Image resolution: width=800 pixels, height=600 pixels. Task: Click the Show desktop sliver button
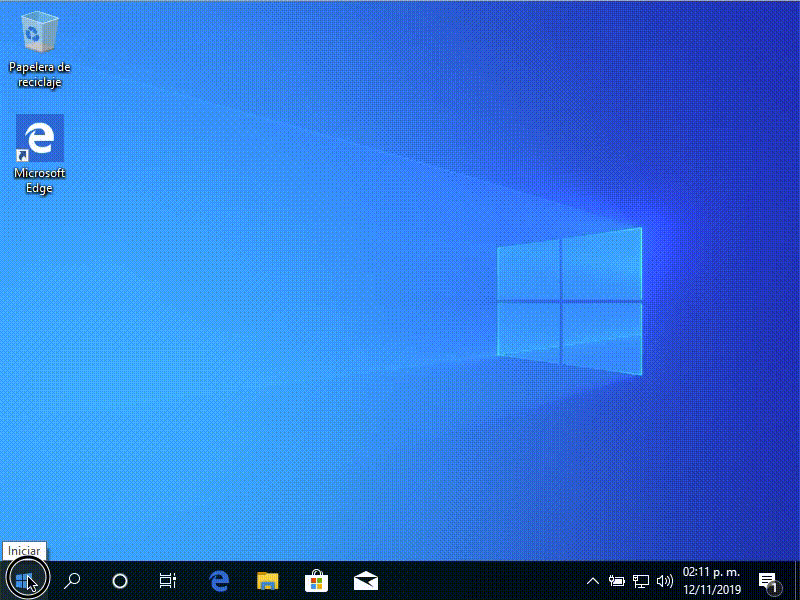[x=797, y=581]
